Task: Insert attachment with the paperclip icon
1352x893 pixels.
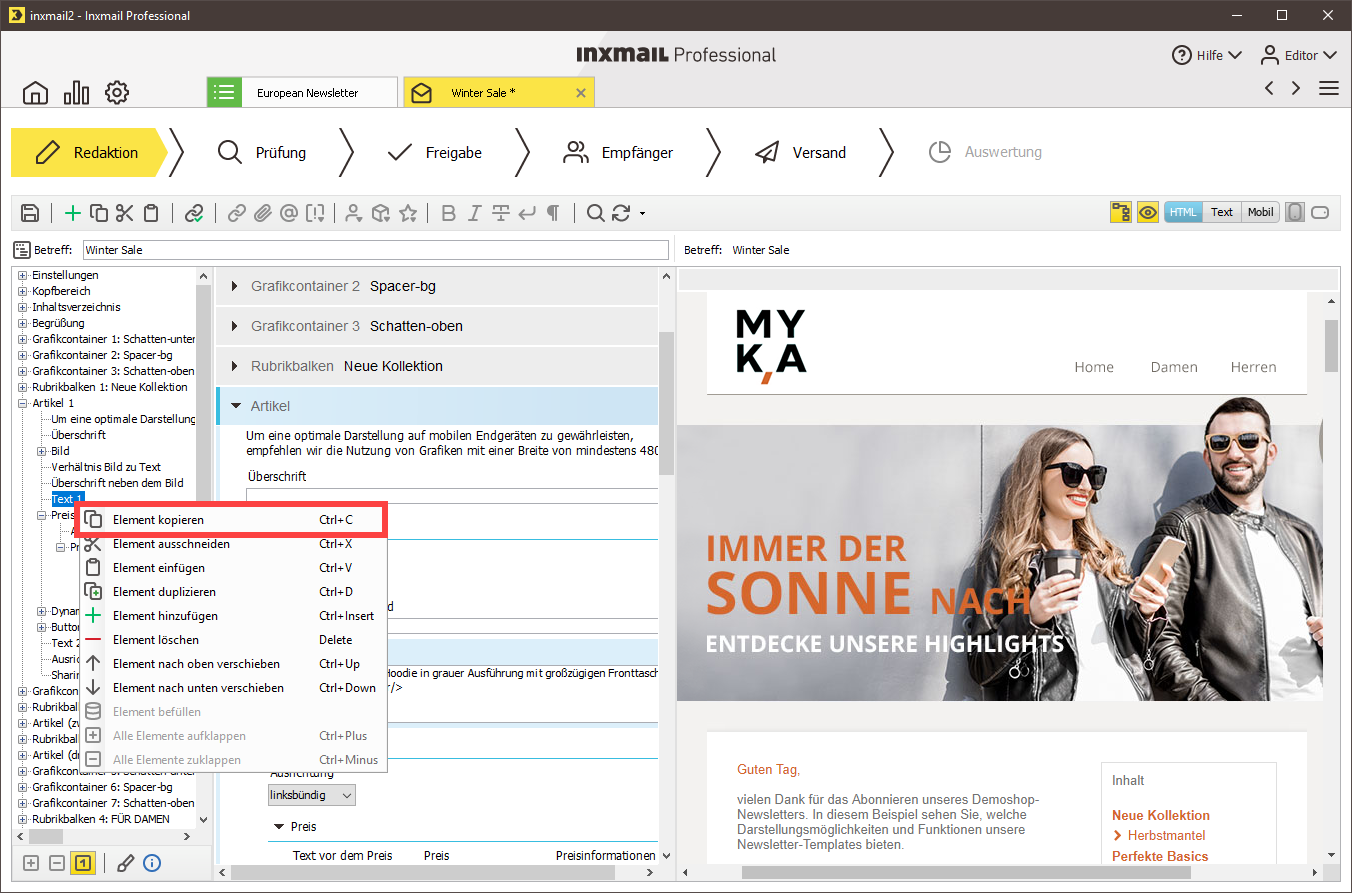Action: (x=263, y=212)
